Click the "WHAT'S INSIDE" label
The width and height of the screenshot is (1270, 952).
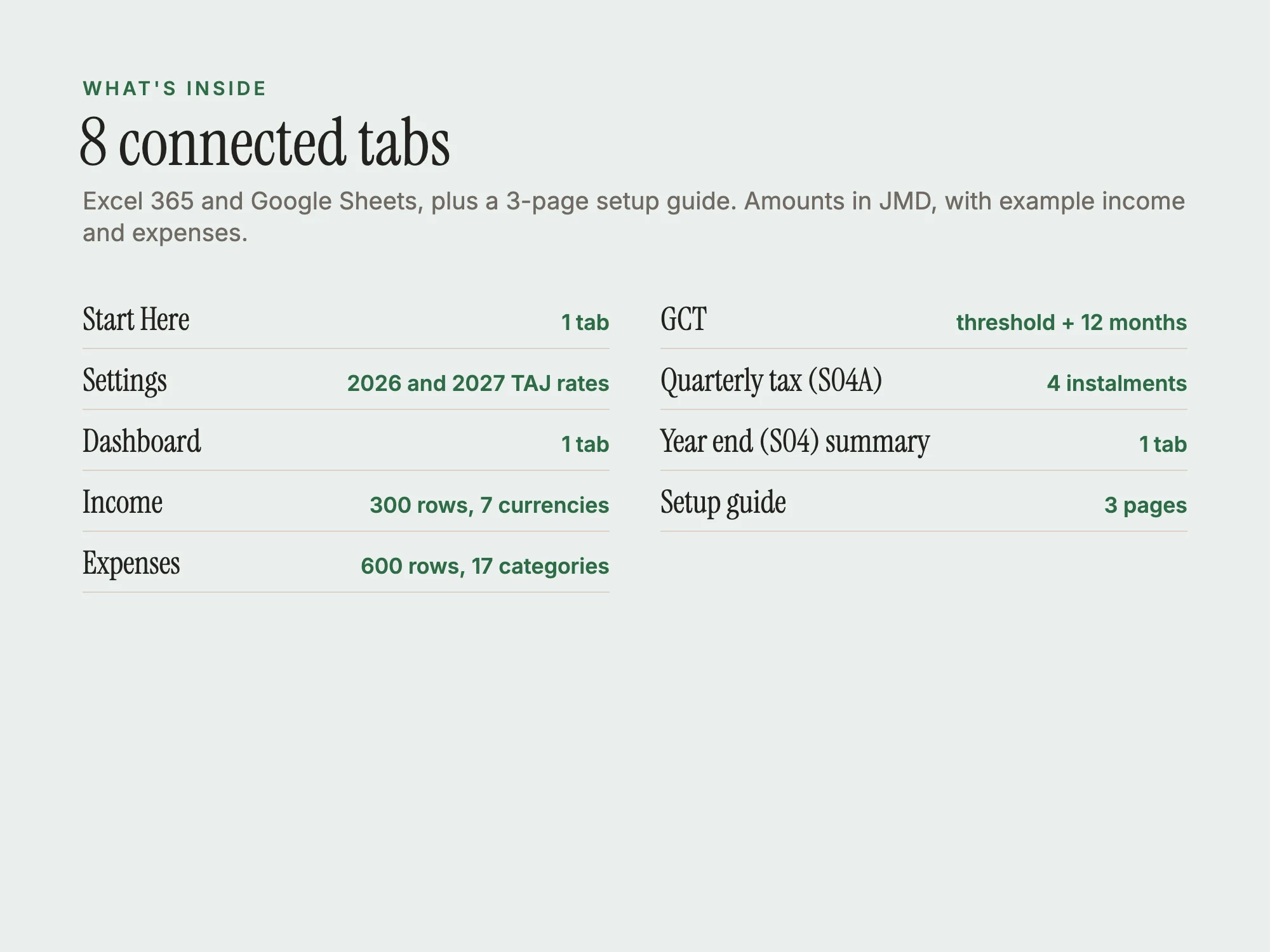175,89
